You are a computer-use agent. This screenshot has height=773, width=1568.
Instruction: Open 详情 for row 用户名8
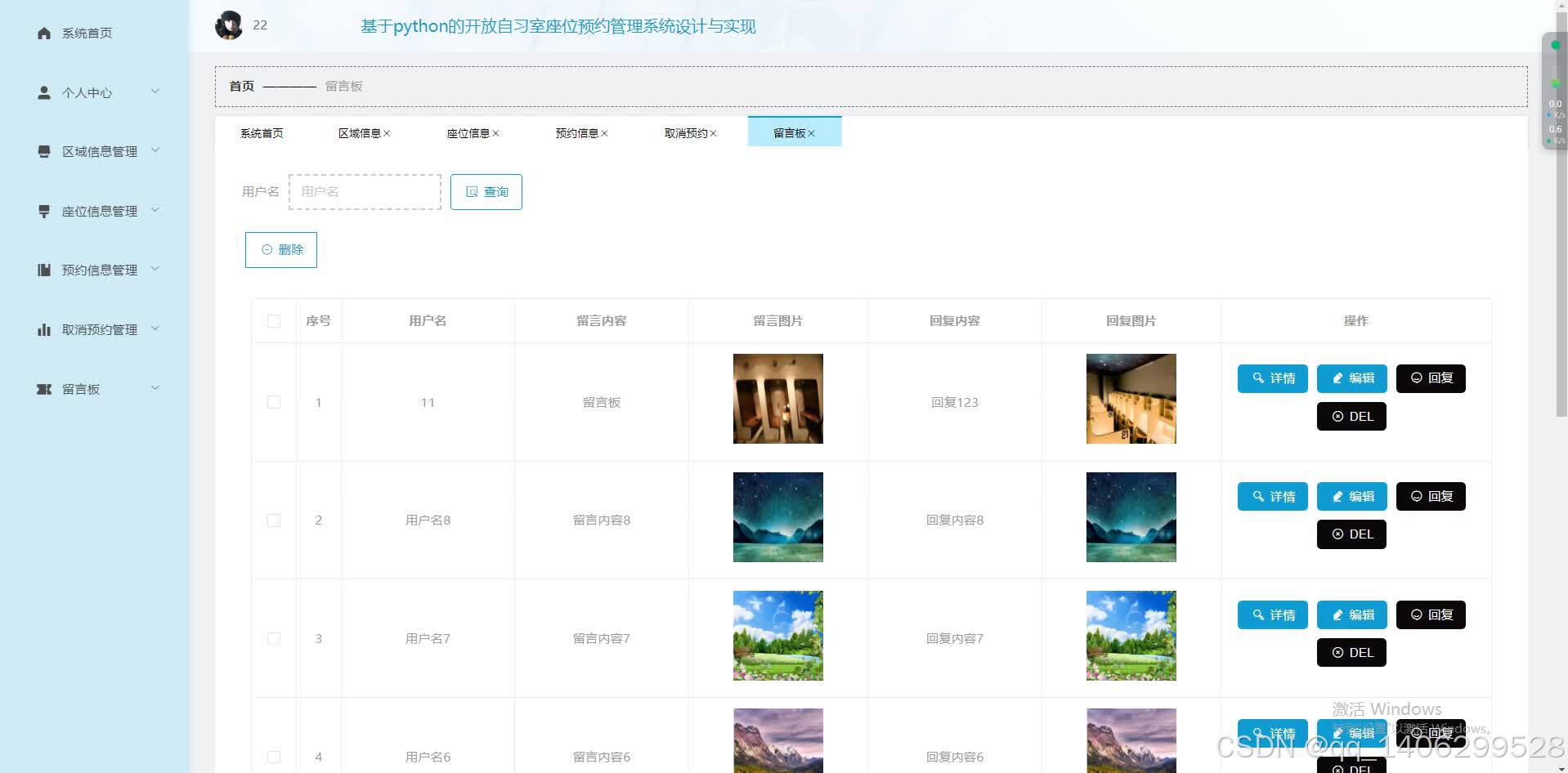(1273, 497)
